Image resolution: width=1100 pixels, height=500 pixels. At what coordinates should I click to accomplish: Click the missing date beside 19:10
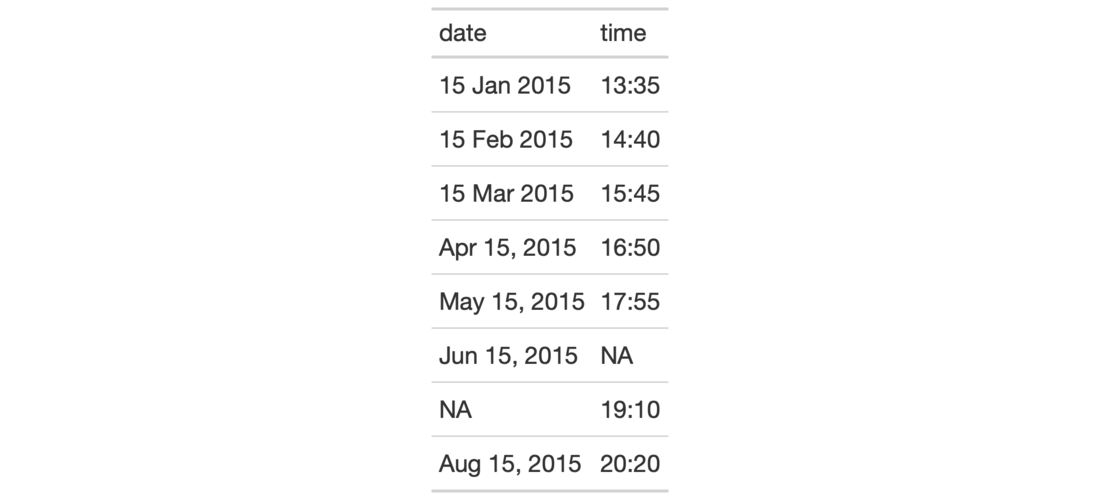[x=455, y=409]
